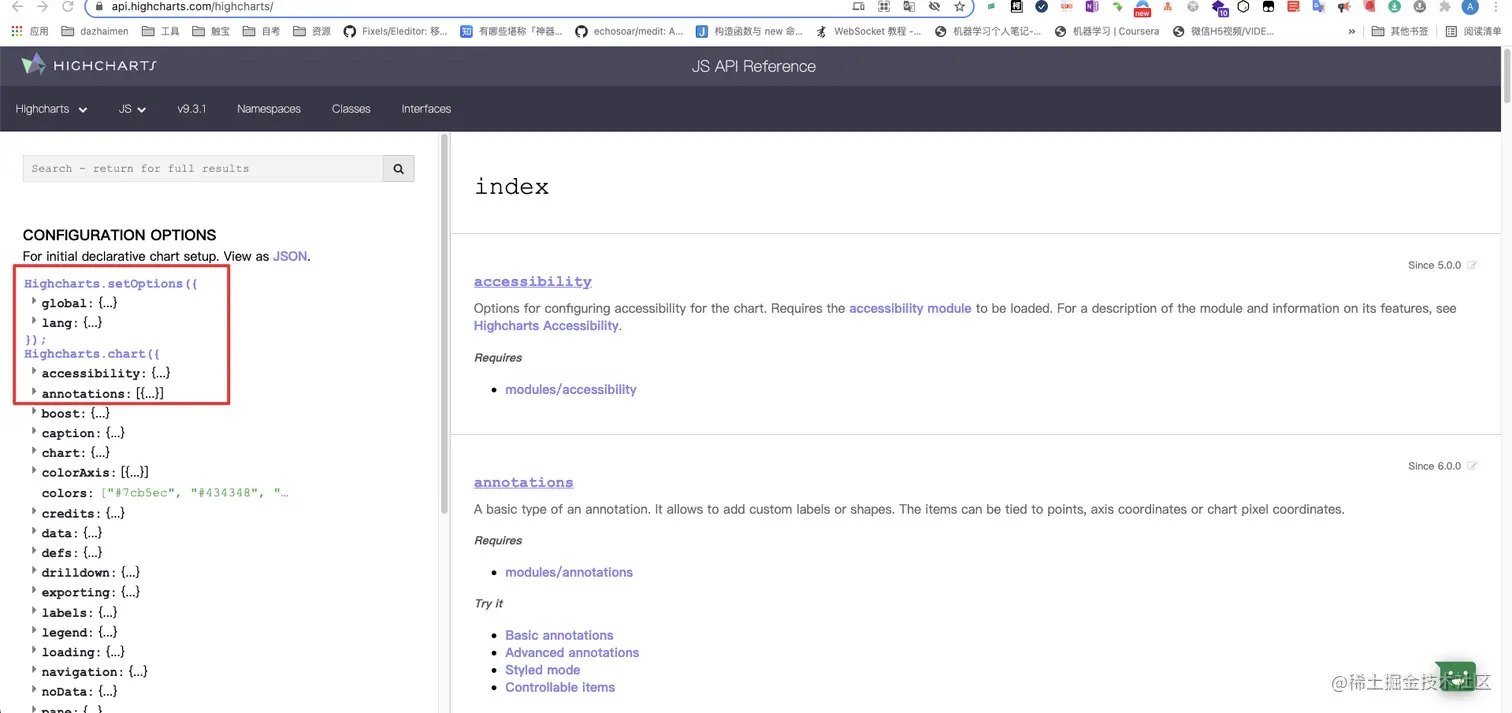Follow the accessibility module link
1512x713 pixels.
pyautogui.click(x=910, y=308)
